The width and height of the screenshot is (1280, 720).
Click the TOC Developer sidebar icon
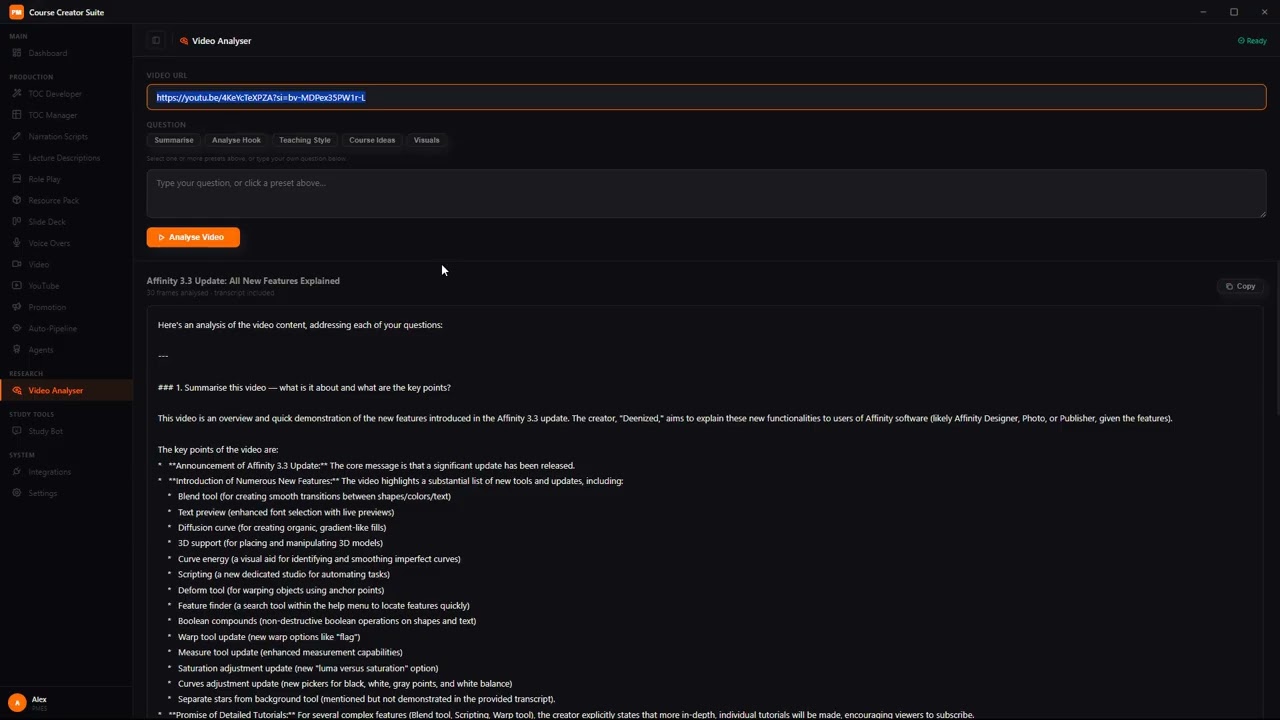17,94
